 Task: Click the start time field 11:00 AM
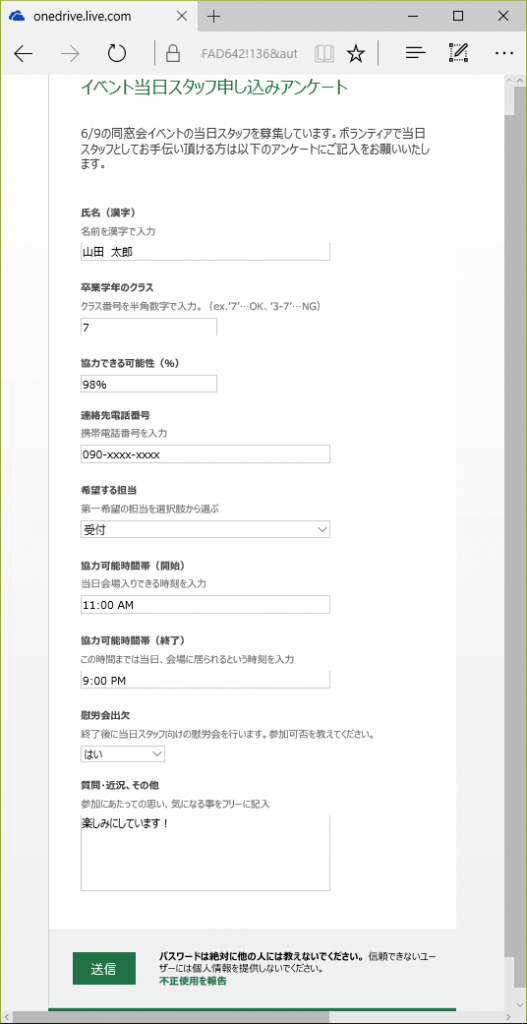click(x=205, y=605)
